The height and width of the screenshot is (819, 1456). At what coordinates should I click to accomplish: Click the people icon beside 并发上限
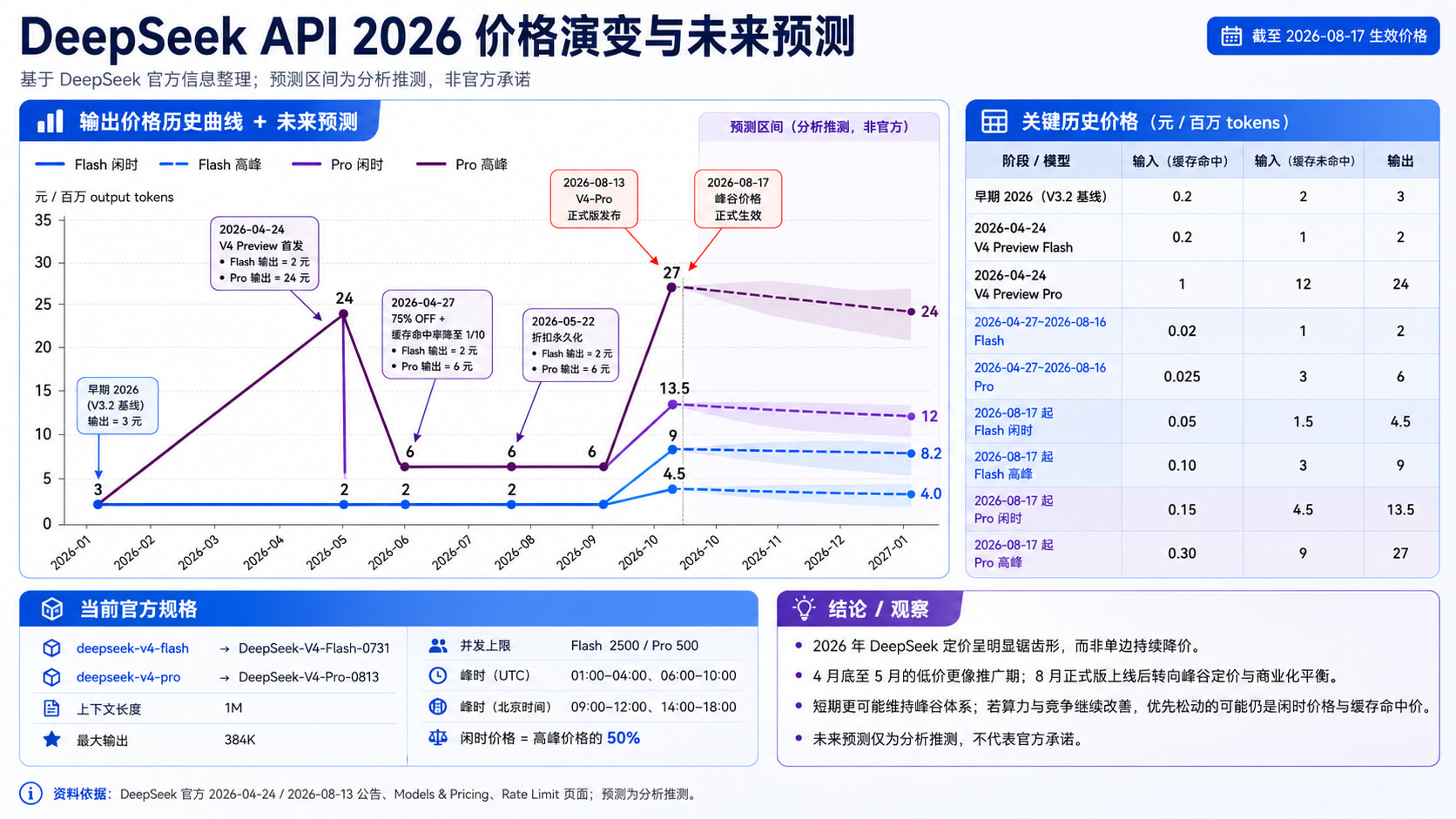click(x=438, y=646)
